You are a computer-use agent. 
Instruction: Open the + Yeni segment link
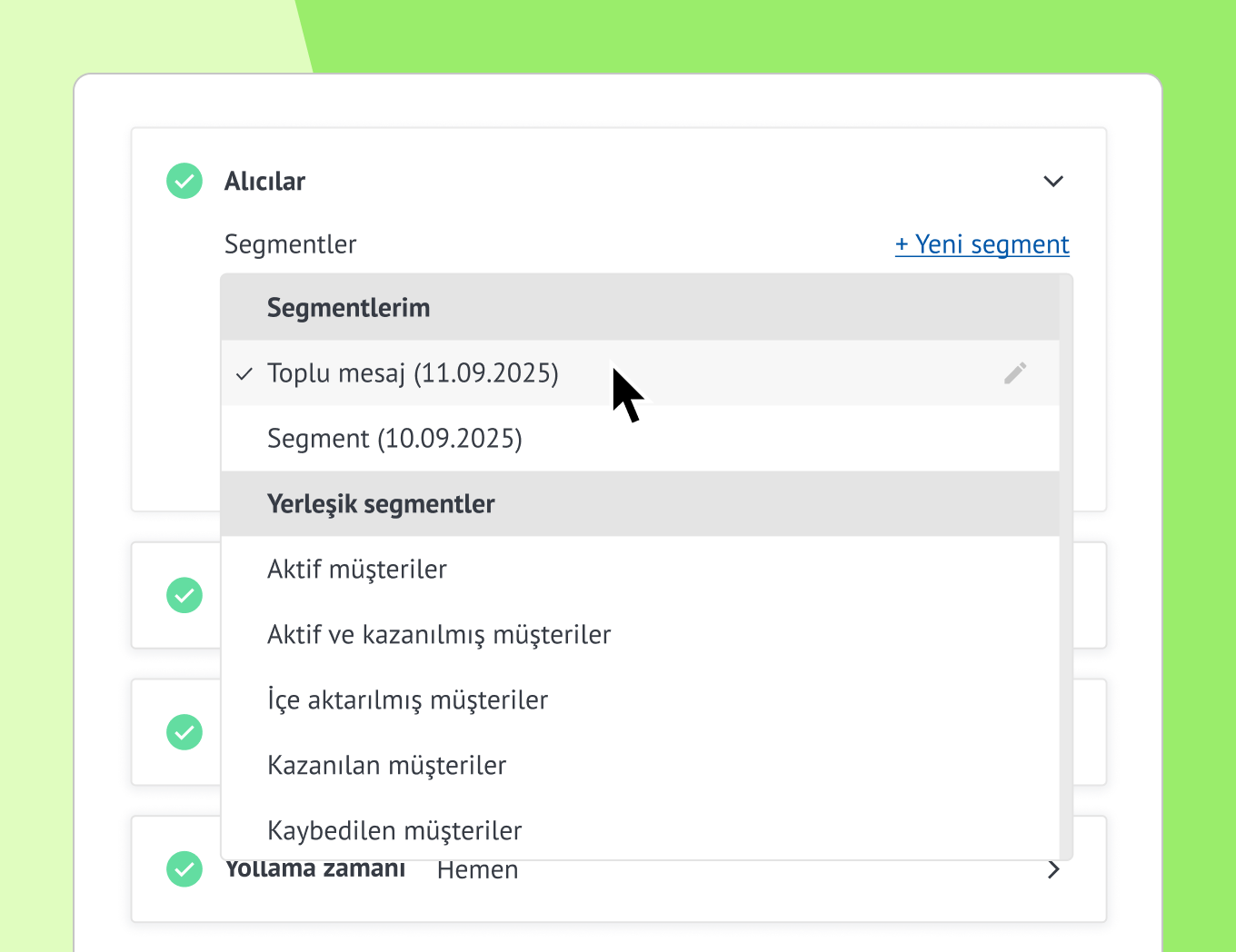(x=982, y=244)
